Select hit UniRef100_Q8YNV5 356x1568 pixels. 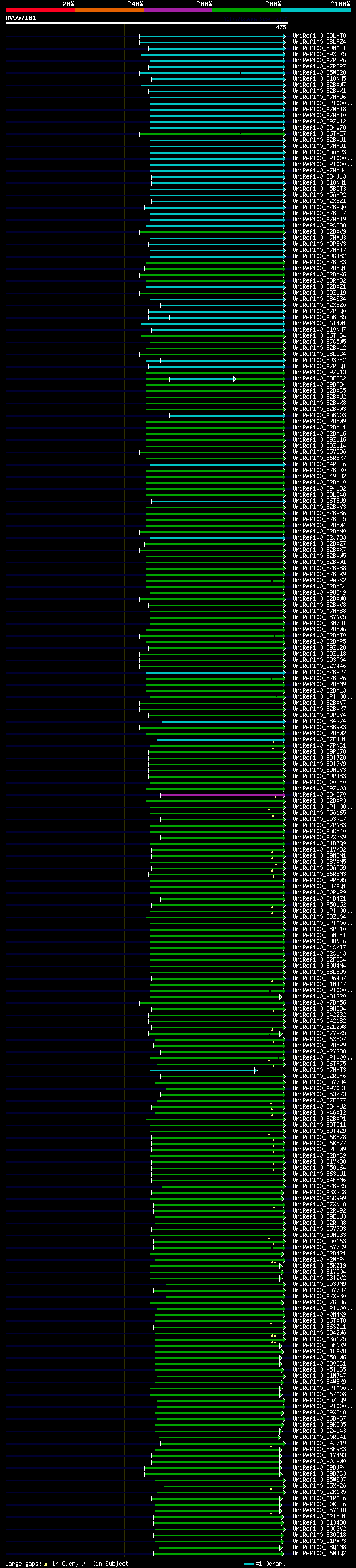click(x=319, y=617)
